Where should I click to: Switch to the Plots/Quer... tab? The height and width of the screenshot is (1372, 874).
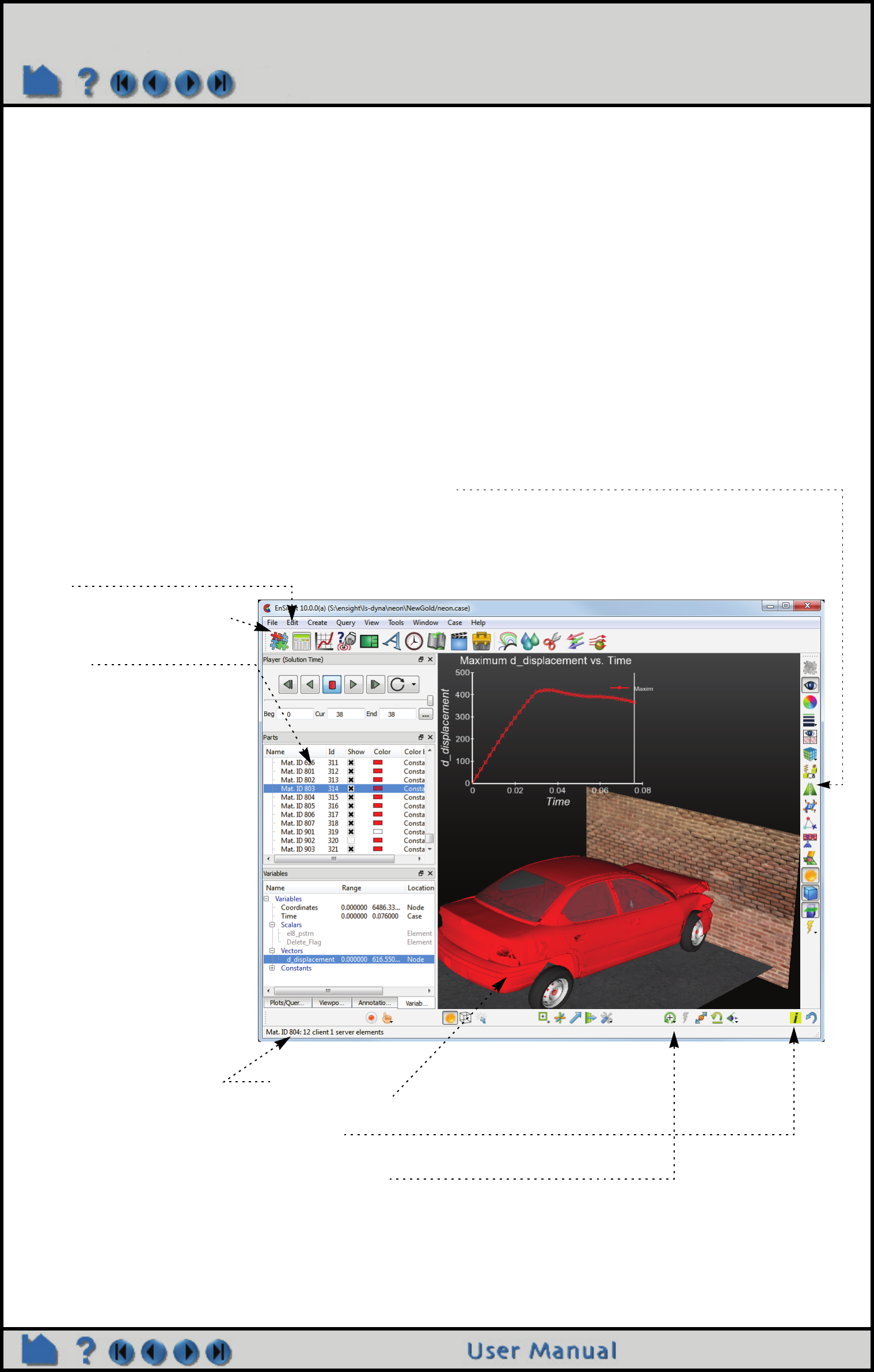pyautogui.click(x=287, y=1003)
